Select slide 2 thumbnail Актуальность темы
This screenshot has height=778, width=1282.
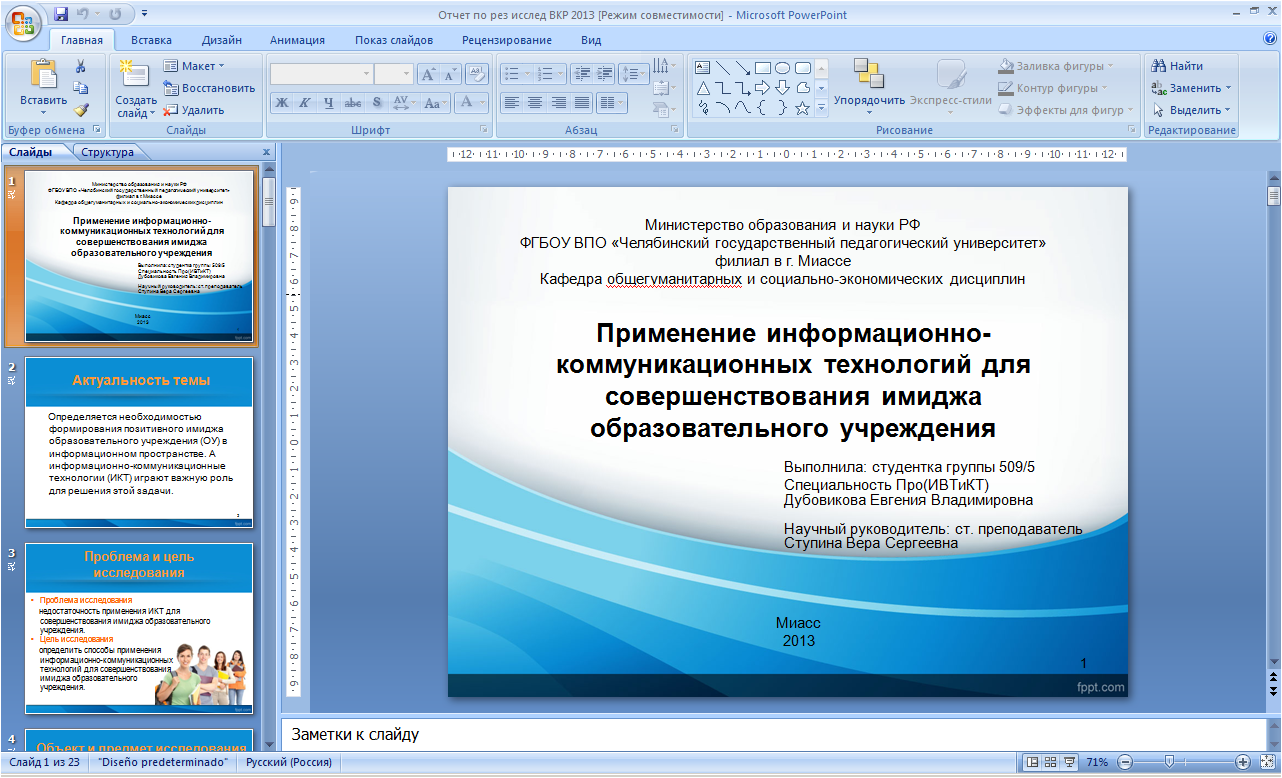[139, 442]
